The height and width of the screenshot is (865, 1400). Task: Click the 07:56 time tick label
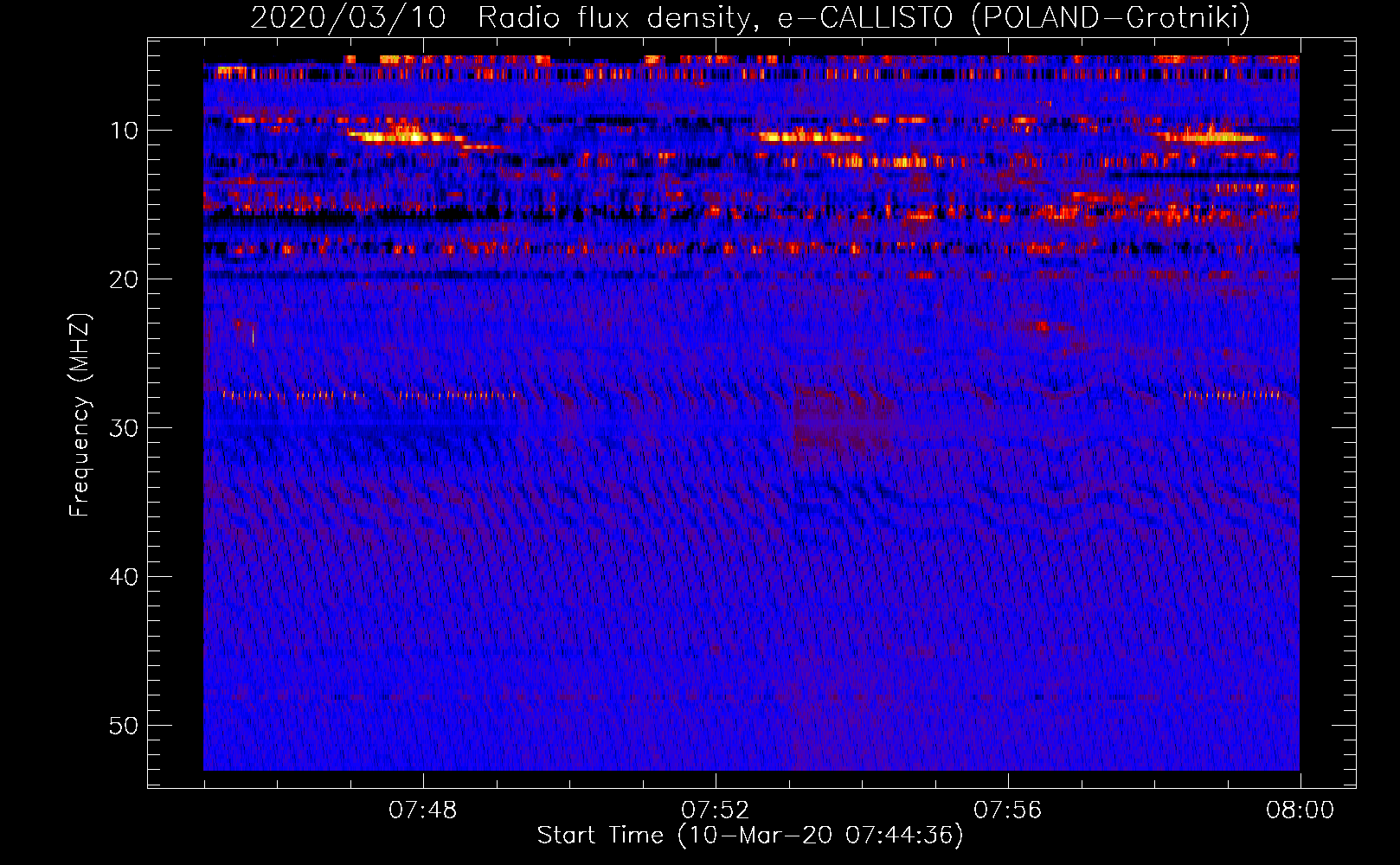coord(1008,811)
